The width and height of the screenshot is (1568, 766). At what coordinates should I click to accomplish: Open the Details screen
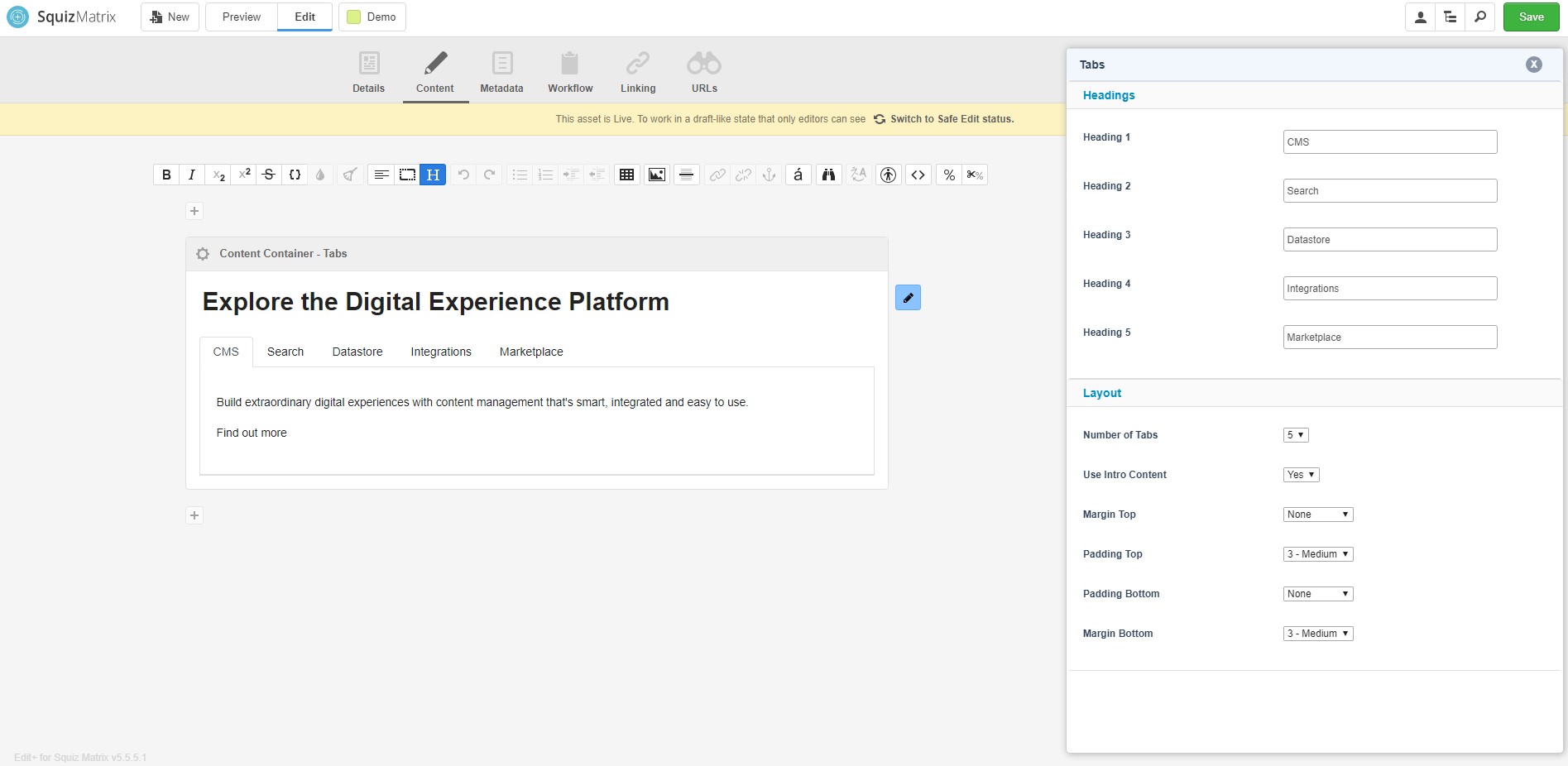tap(369, 72)
